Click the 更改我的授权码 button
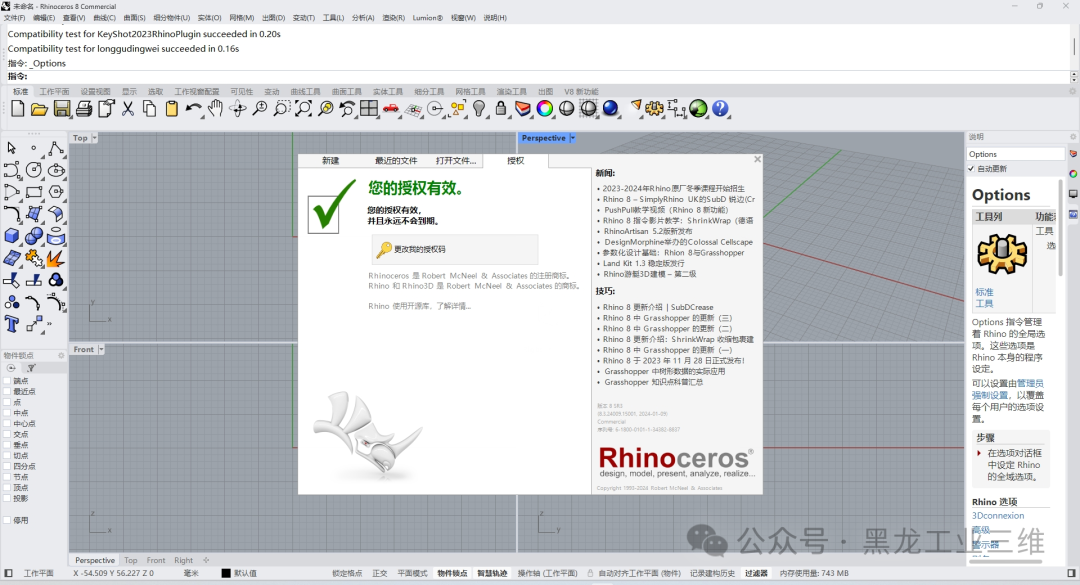This screenshot has width=1080, height=585. pos(455,249)
